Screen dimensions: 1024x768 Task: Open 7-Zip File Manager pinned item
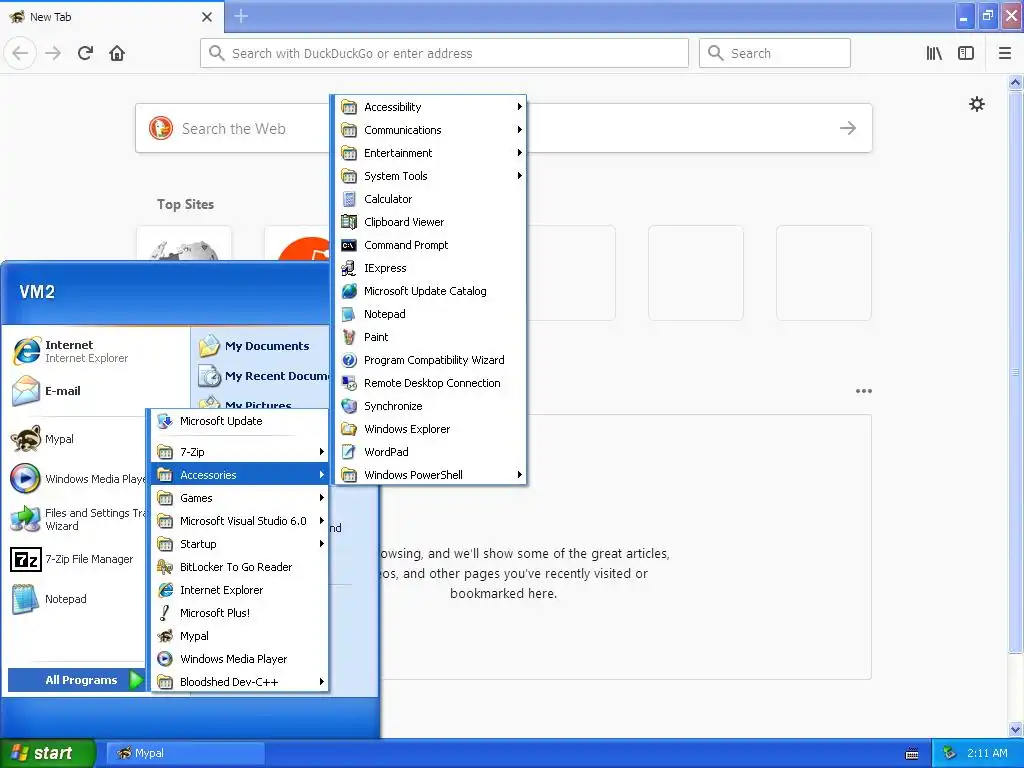[x=75, y=560]
